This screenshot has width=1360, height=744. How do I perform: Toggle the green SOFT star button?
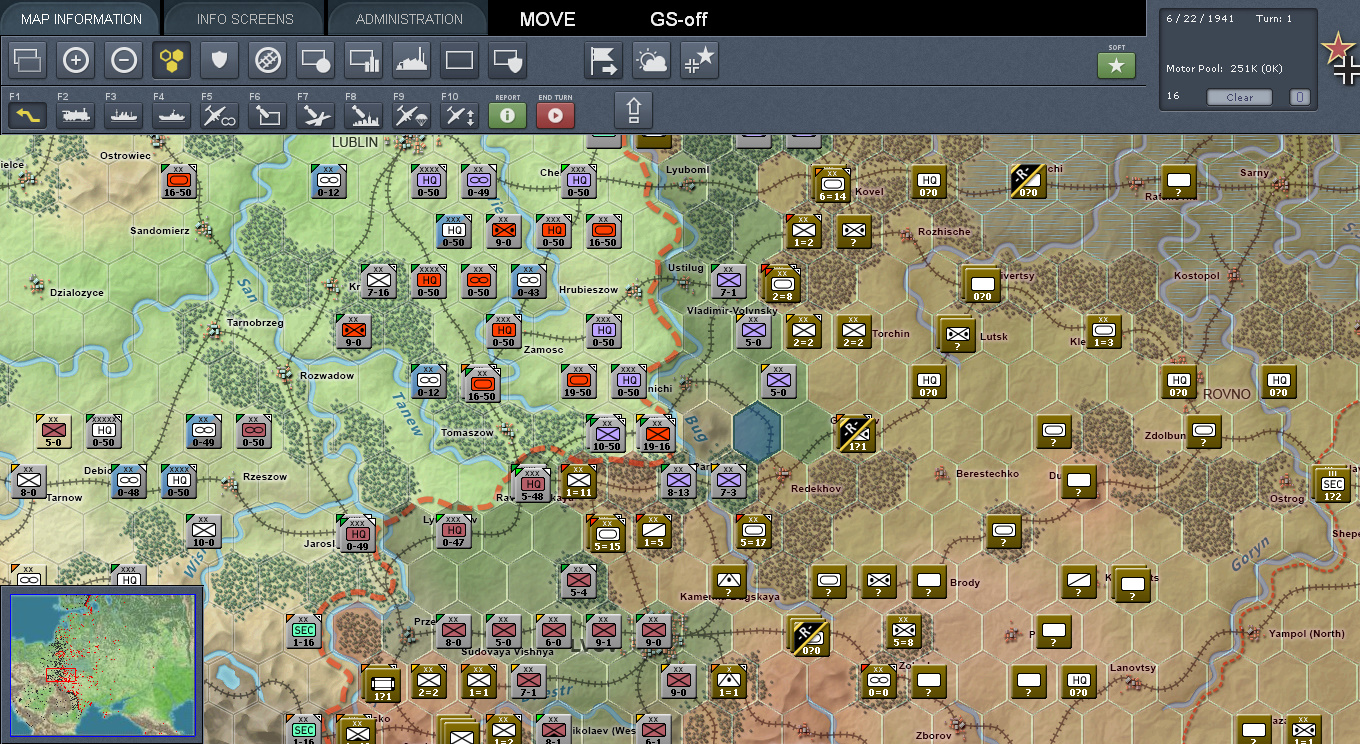[1116, 66]
